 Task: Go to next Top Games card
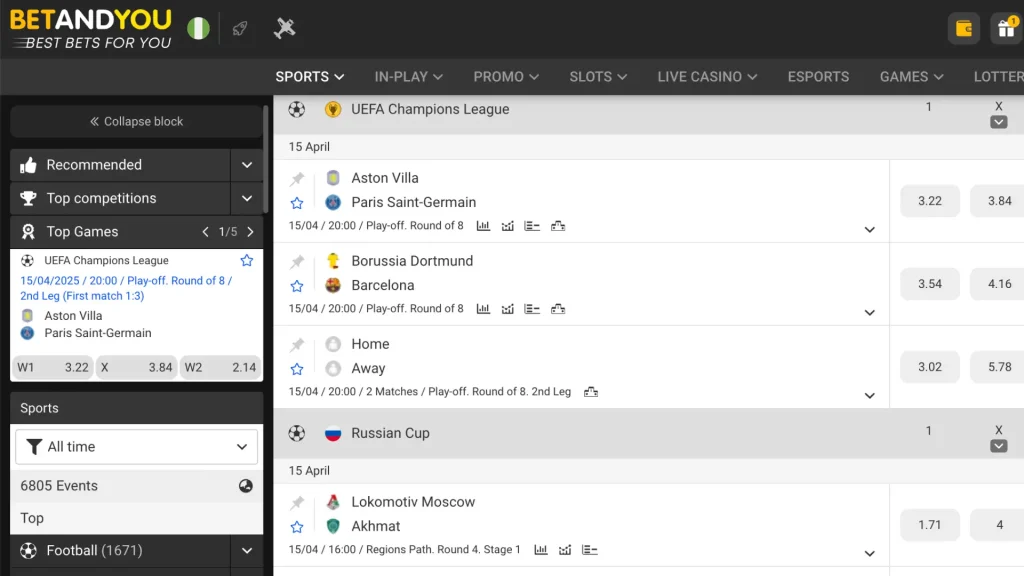(250, 232)
